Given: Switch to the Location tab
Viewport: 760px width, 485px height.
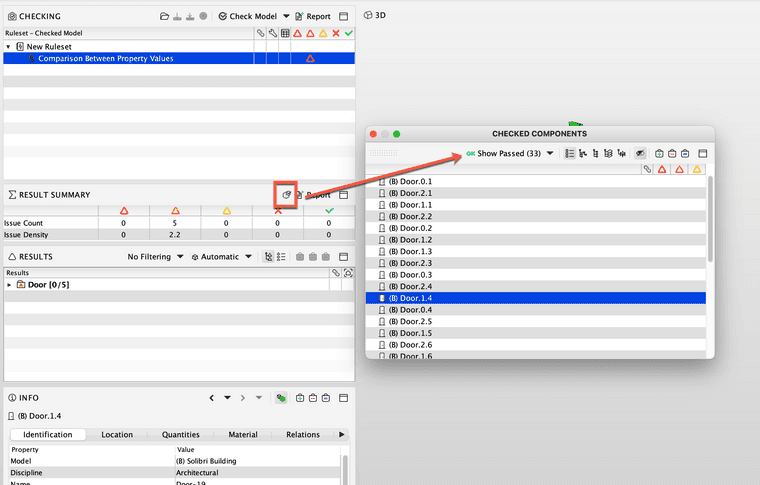Looking at the screenshot, I should pos(117,435).
